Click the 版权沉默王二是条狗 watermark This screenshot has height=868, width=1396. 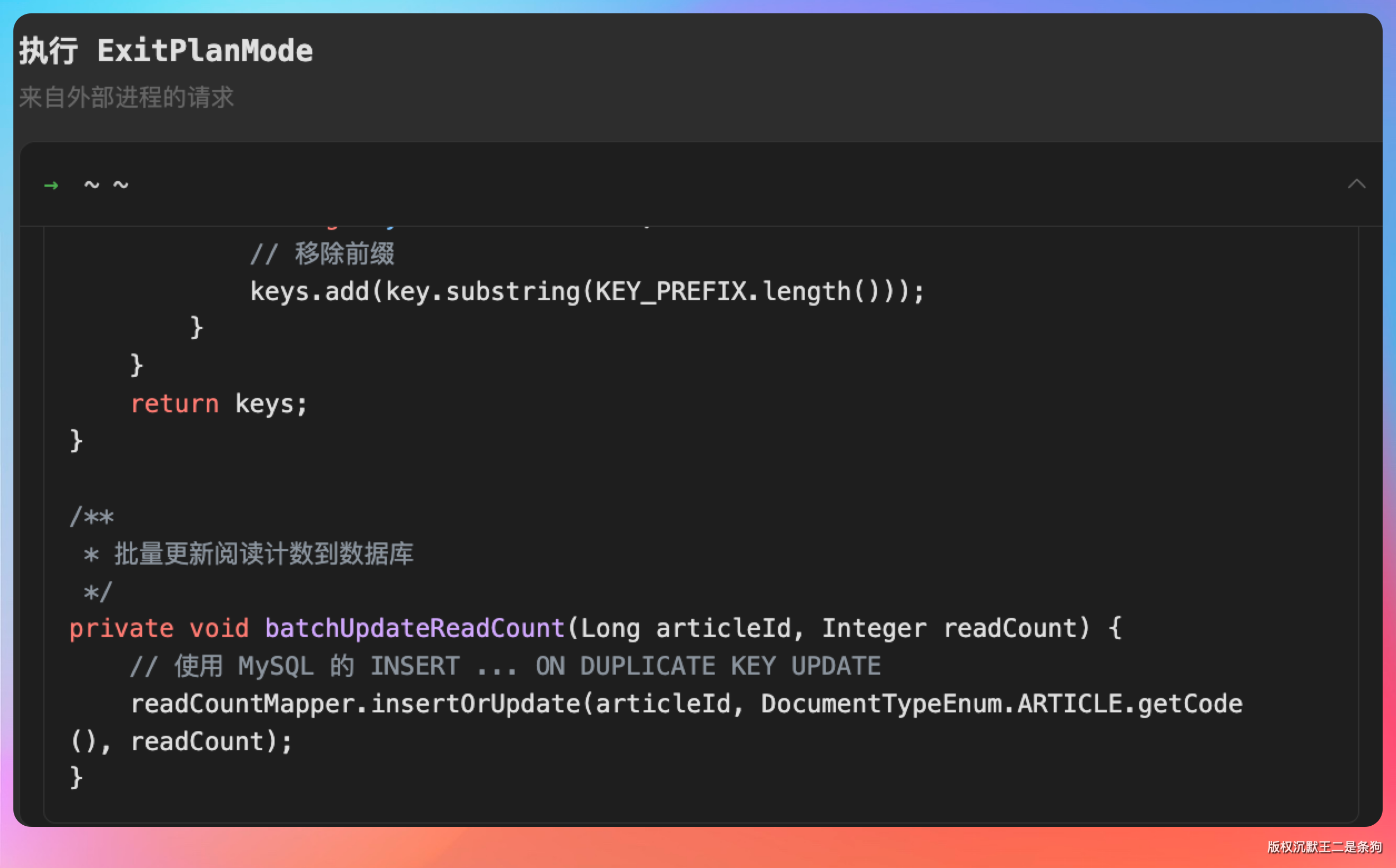click(1324, 847)
